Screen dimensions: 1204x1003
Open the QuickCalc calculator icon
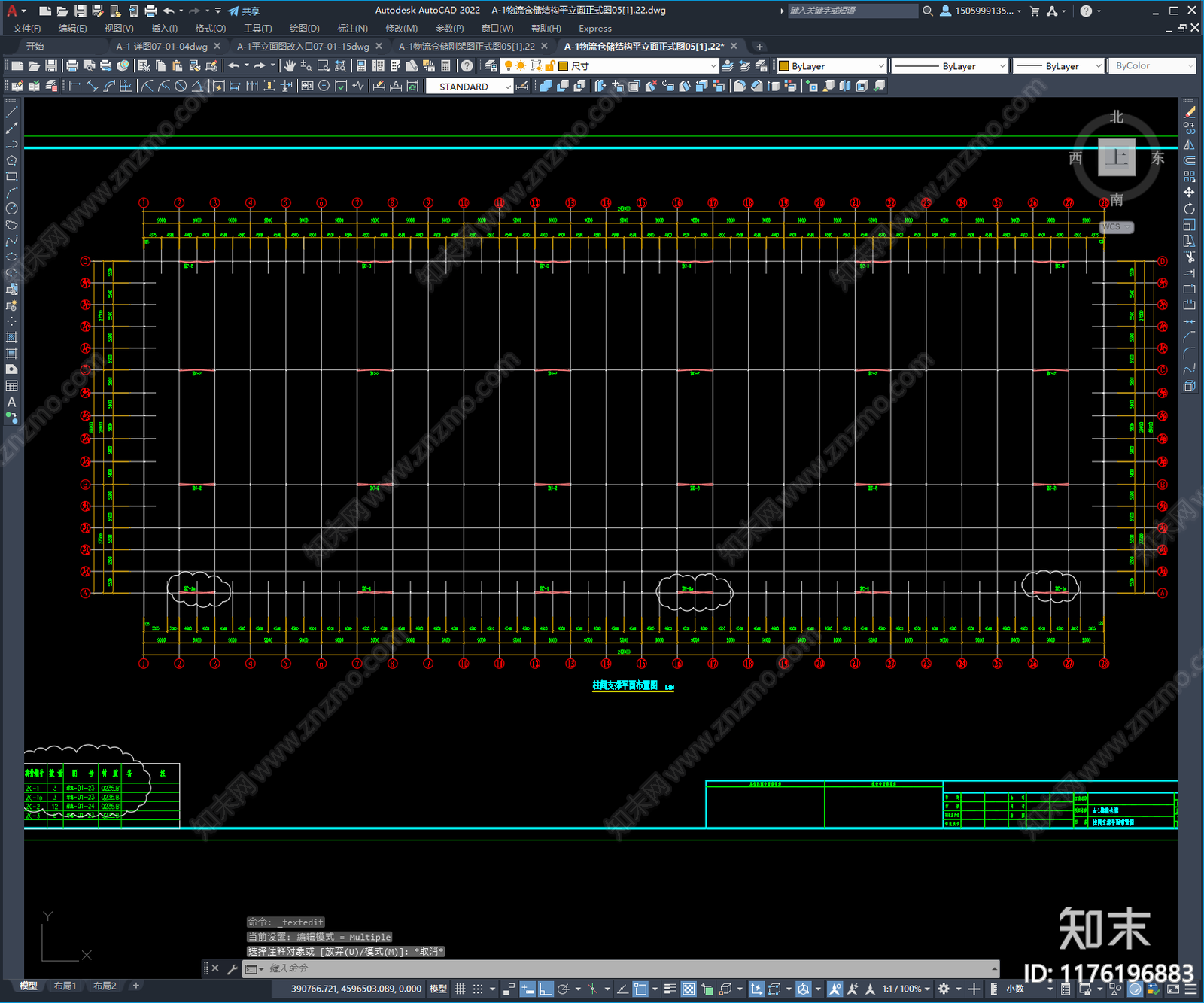(446, 66)
